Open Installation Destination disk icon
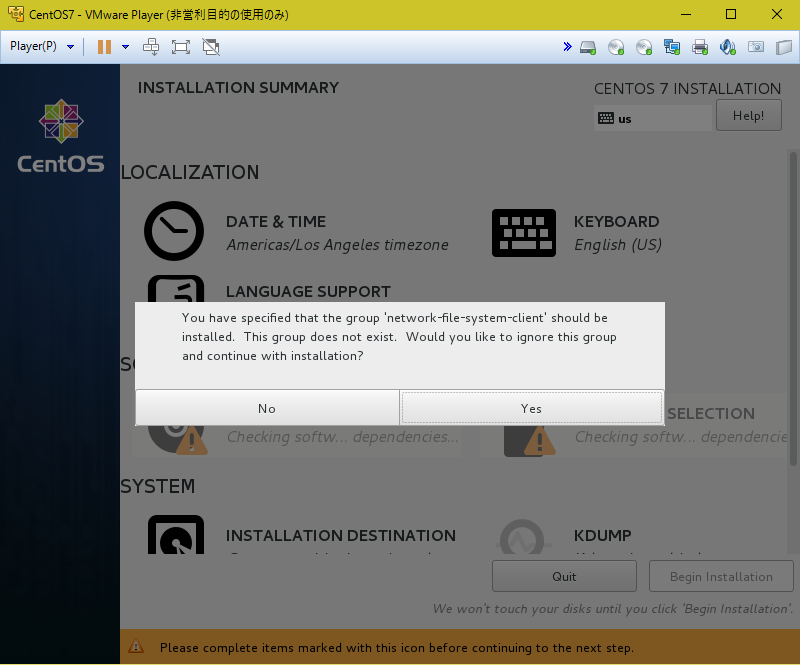 176,534
